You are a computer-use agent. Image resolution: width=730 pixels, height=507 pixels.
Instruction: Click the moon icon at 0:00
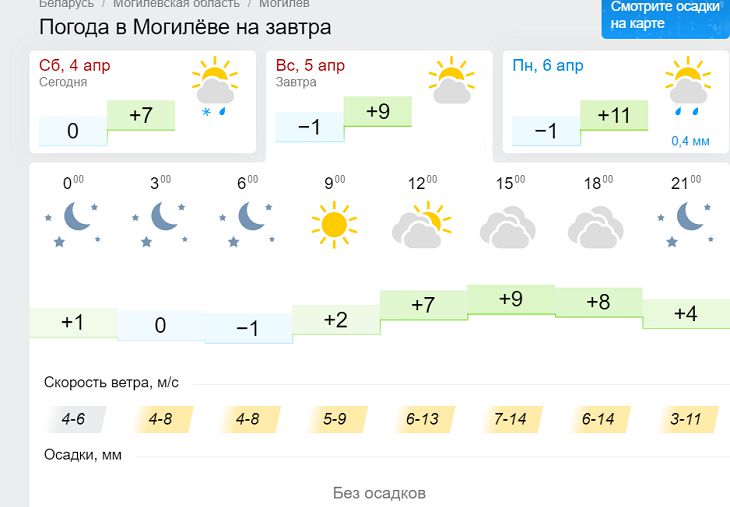point(73,223)
